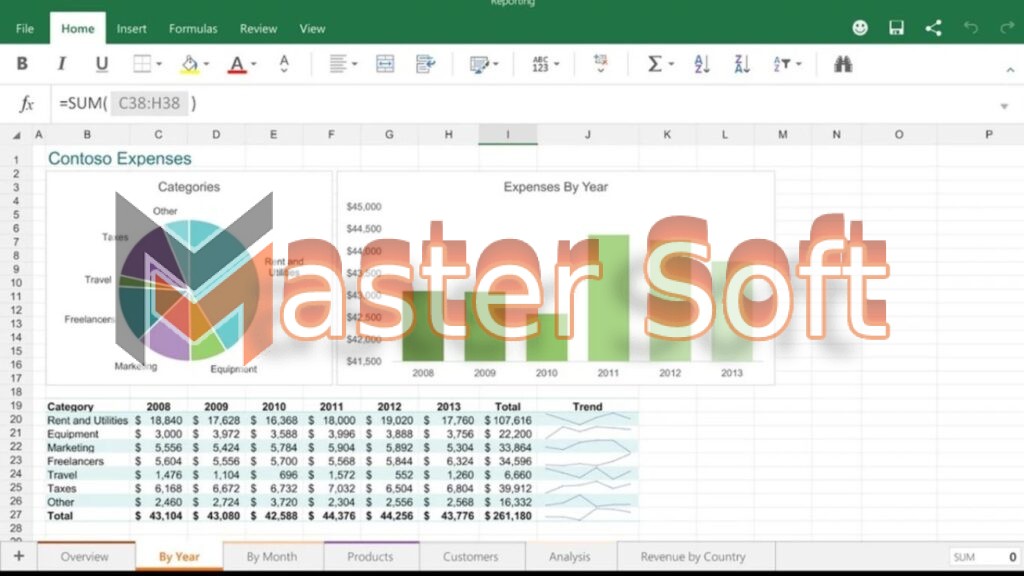Undo the last action
Screen dimensions: 1024x576
point(970,27)
